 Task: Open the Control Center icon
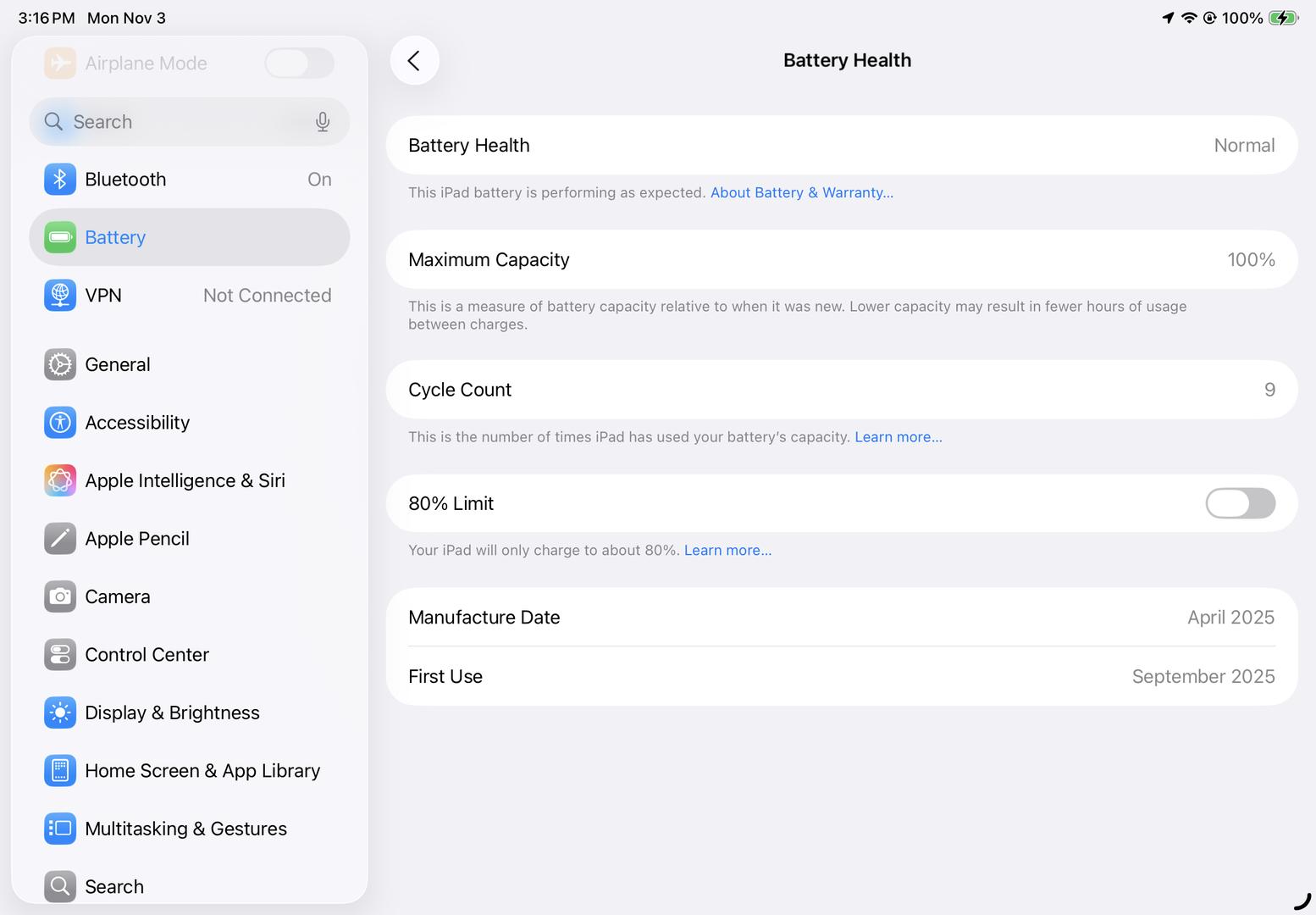[x=60, y=655]
